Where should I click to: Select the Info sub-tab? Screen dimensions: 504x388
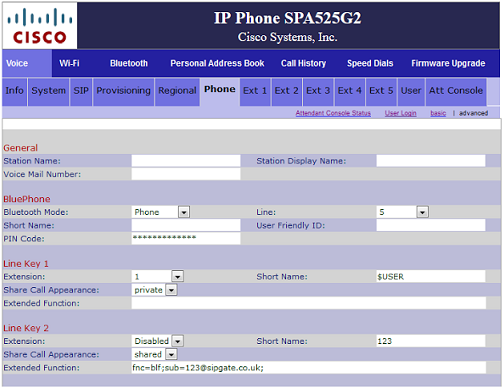click(x=15, y=92)
